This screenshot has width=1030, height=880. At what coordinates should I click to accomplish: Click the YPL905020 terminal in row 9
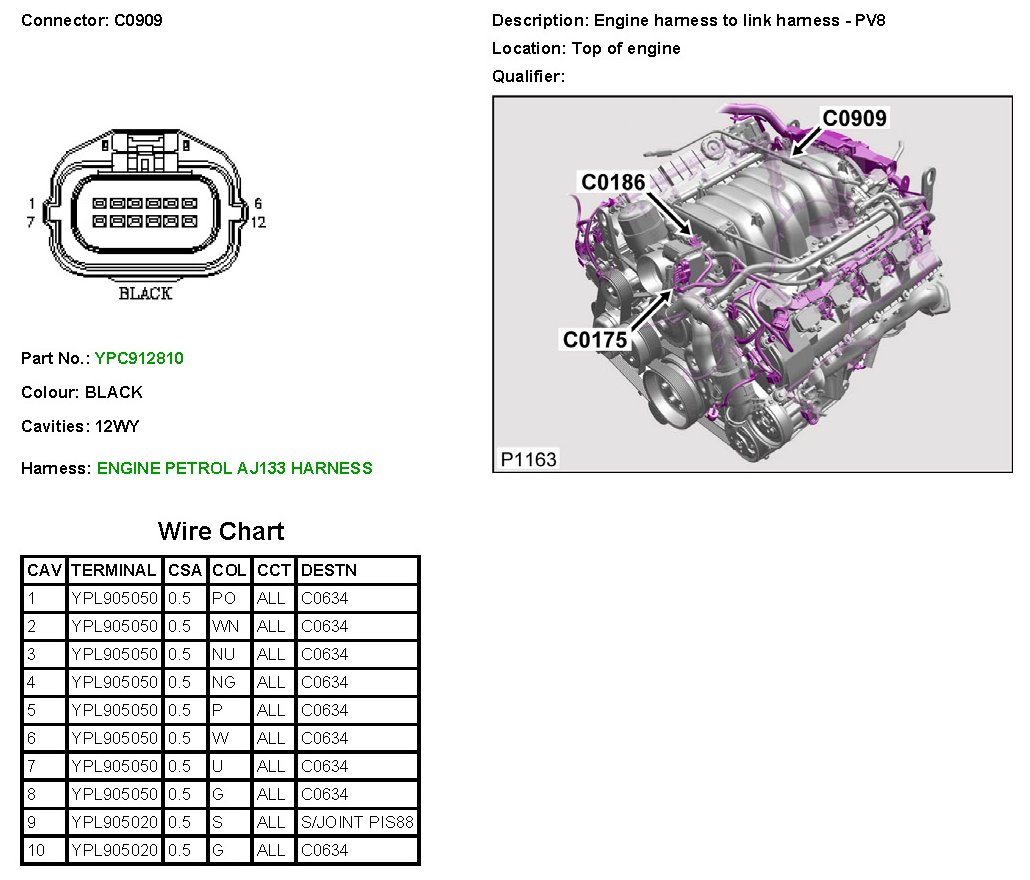114,822
